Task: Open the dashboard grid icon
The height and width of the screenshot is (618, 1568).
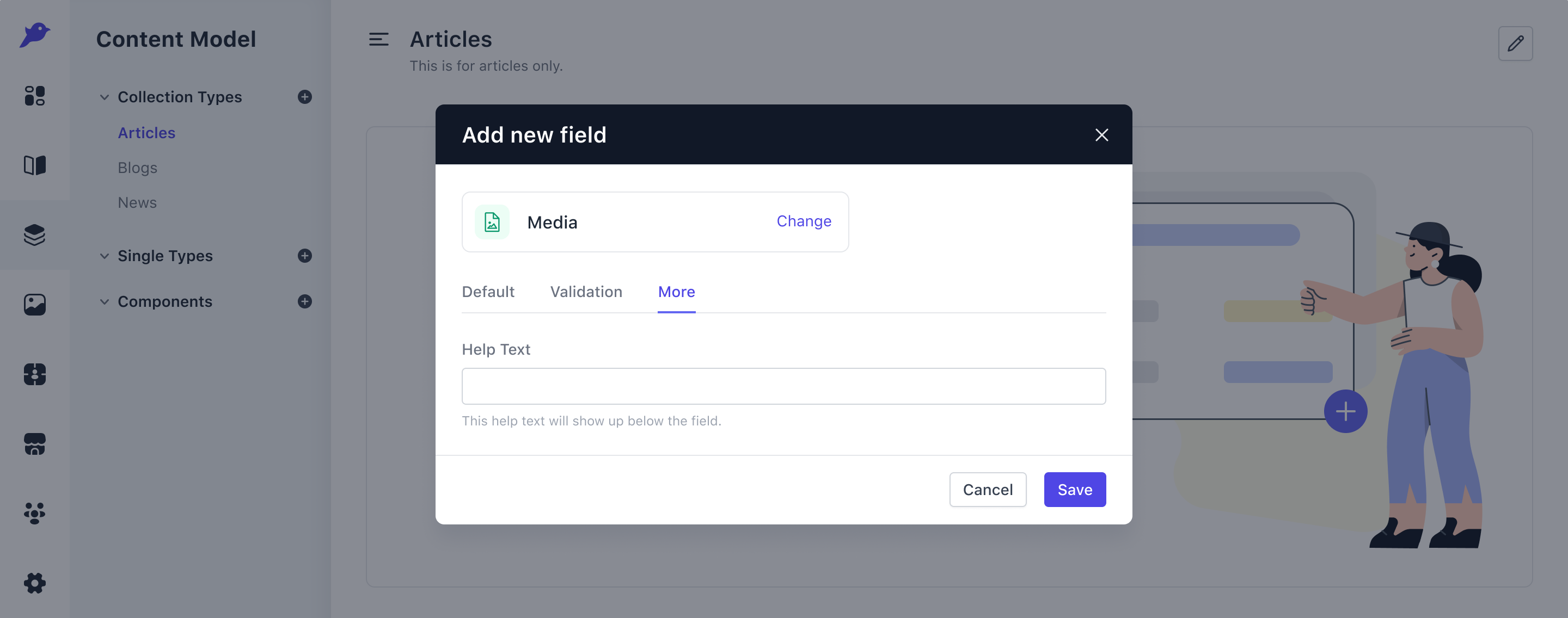Action: (x=35, y=96)
